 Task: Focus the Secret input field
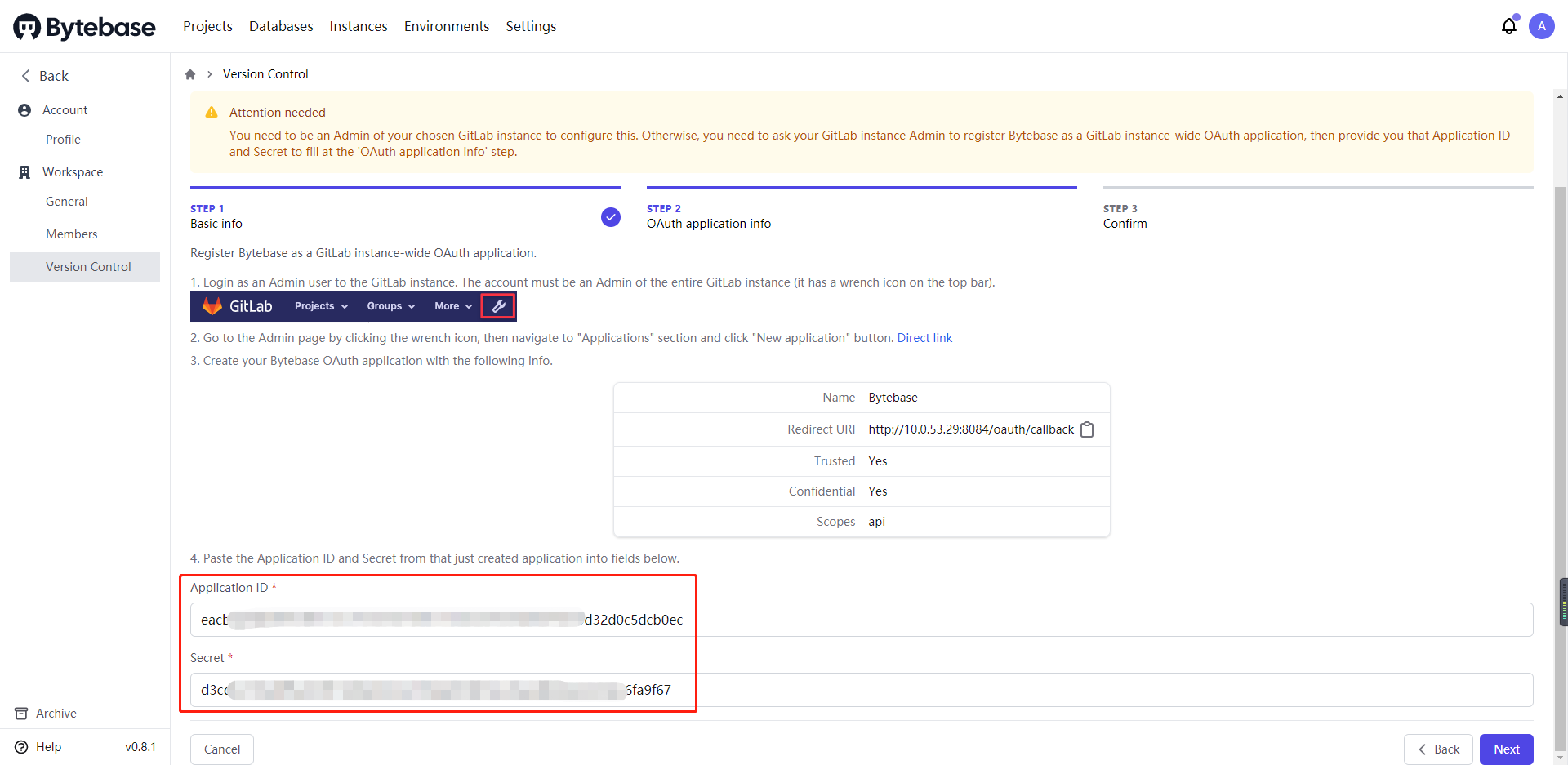point(862,690)
